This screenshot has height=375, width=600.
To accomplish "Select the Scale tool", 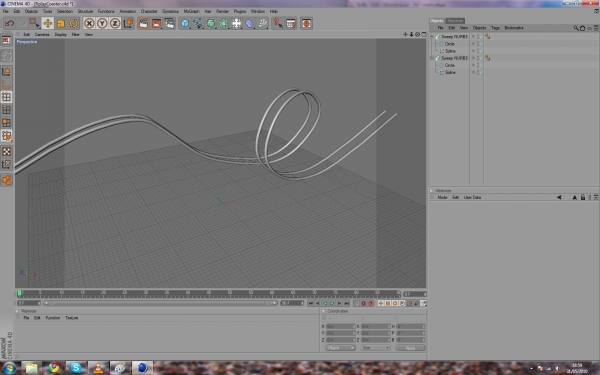I will 60,23.
